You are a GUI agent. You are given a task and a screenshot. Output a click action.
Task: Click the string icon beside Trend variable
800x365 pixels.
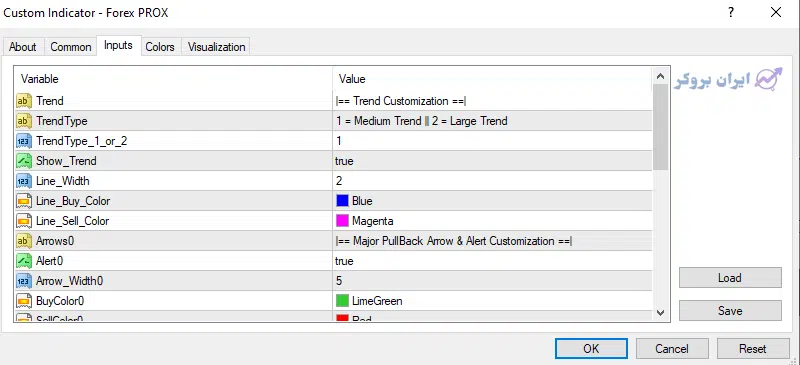[x=24, y=101]
